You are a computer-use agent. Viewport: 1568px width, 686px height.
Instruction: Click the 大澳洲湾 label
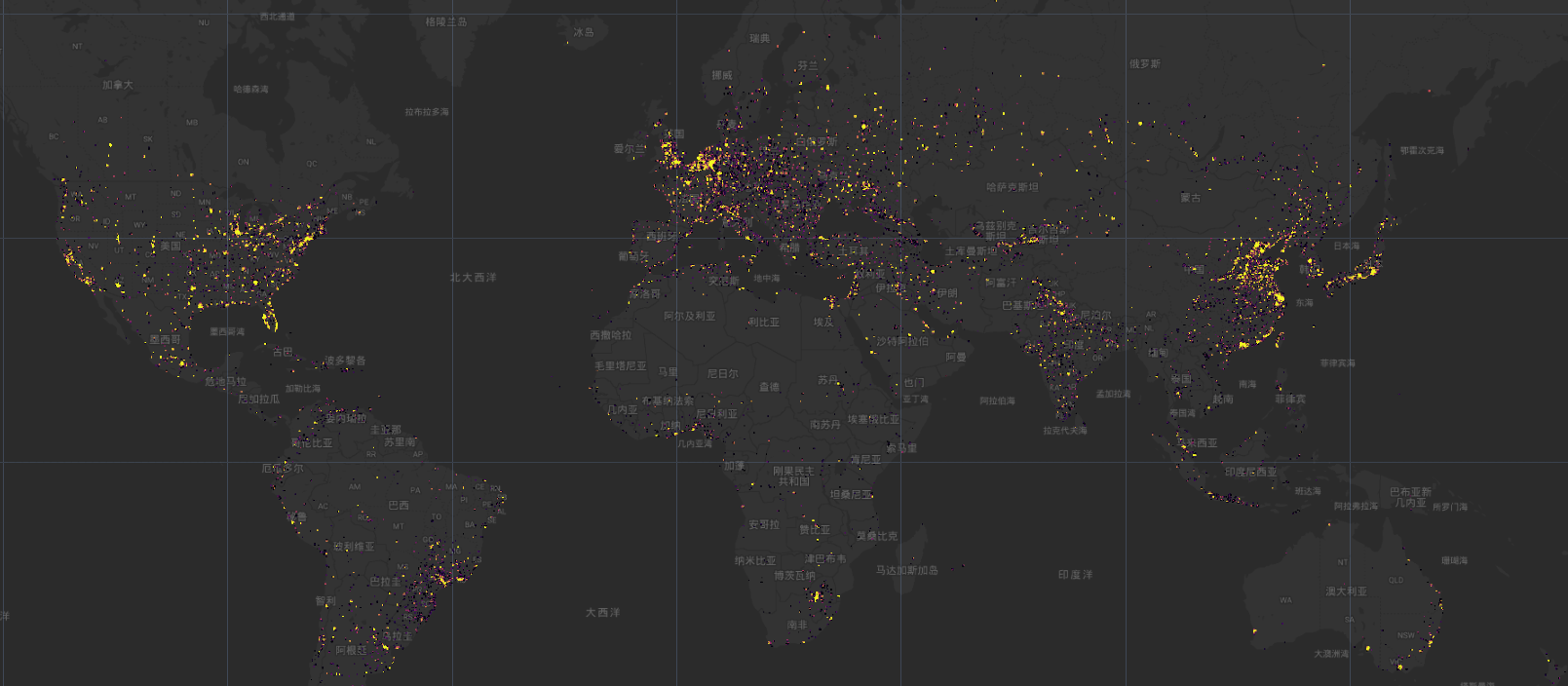tap(1331, 654)
